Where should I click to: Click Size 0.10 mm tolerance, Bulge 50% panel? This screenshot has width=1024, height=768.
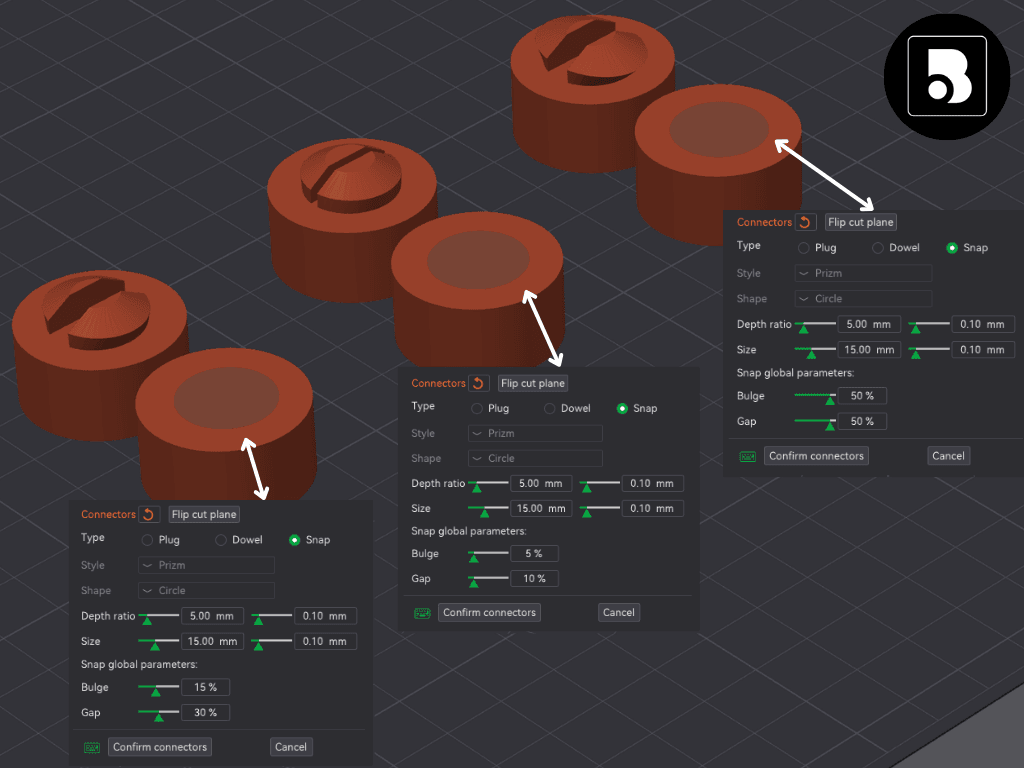coord(983,349)
